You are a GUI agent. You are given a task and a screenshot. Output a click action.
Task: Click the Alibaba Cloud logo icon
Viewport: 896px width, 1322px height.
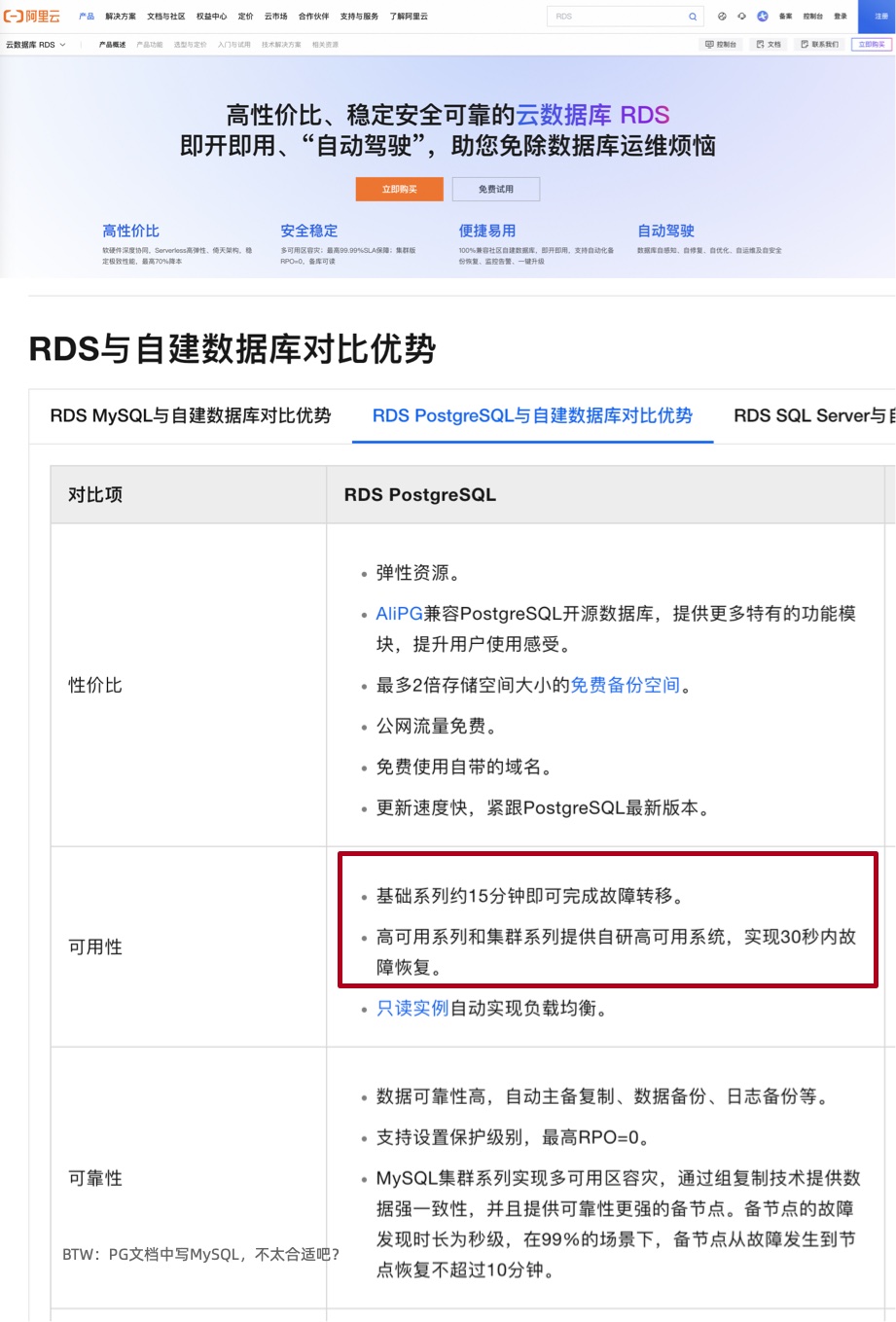(14, 16)
